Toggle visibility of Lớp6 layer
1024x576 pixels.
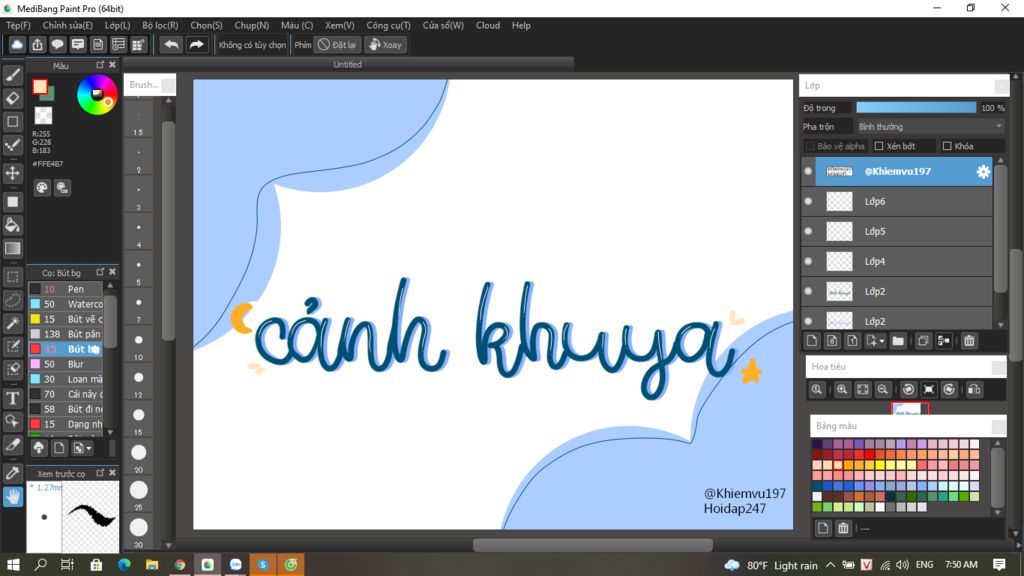808,201
